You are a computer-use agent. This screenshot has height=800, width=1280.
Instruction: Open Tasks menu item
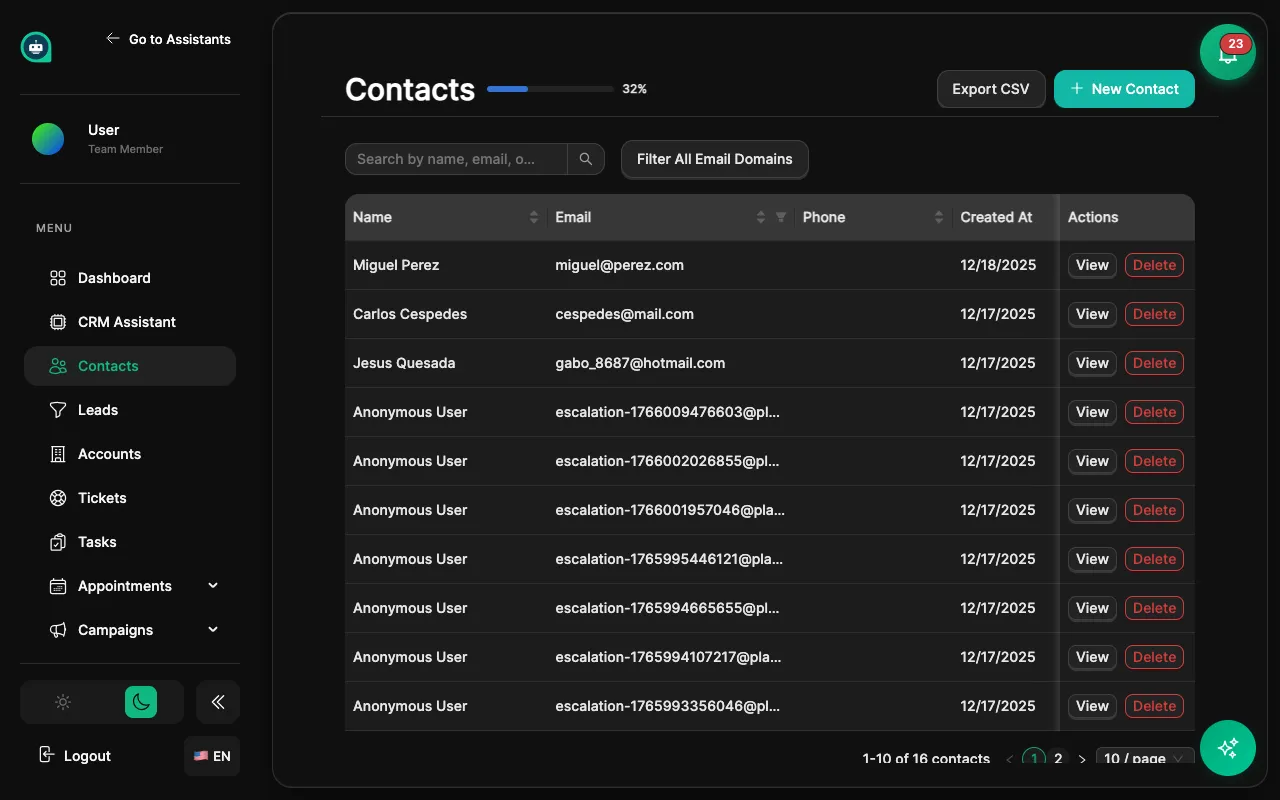tap(130, 542)
